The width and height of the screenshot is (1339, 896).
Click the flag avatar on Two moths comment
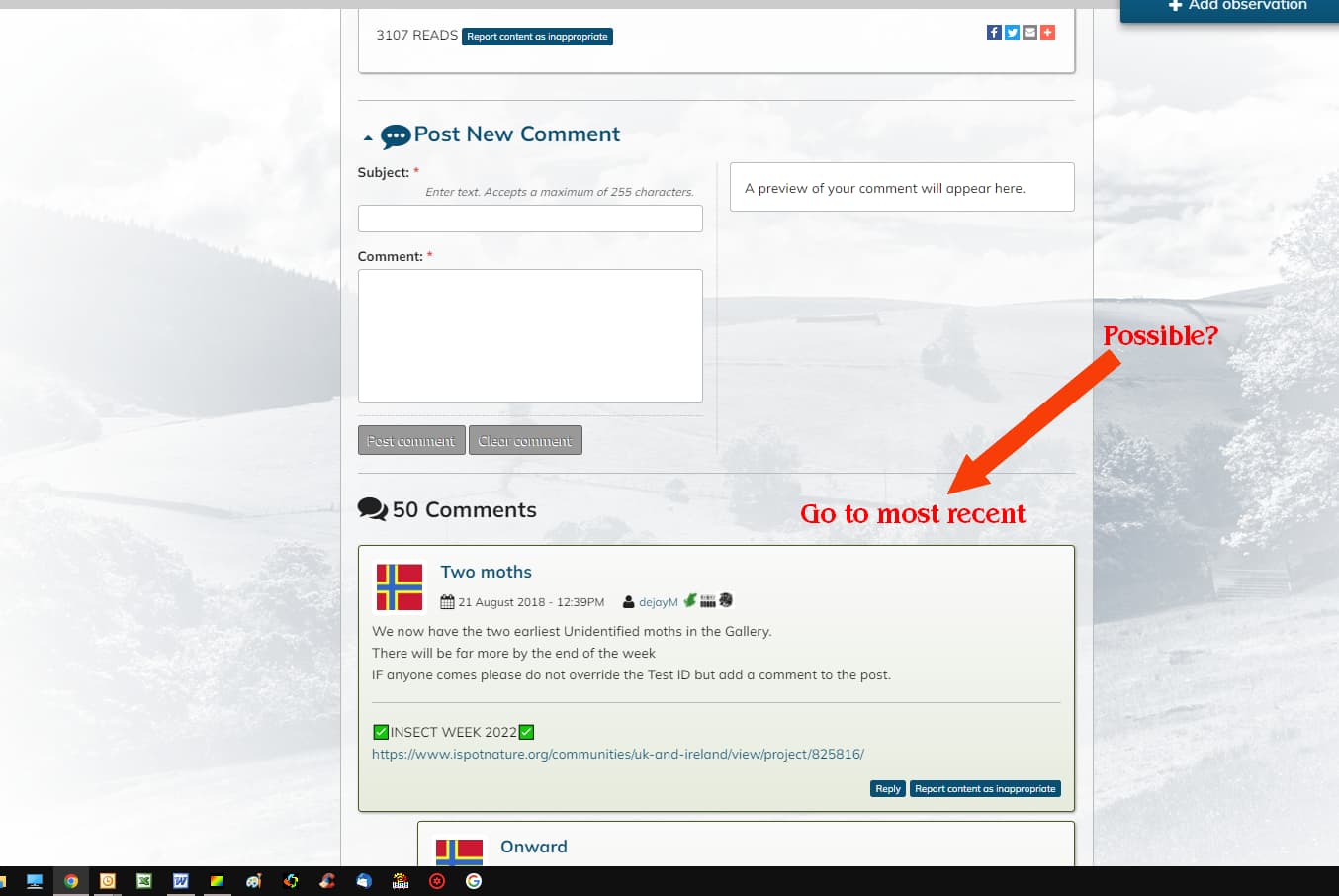click(x=400, y=587)
